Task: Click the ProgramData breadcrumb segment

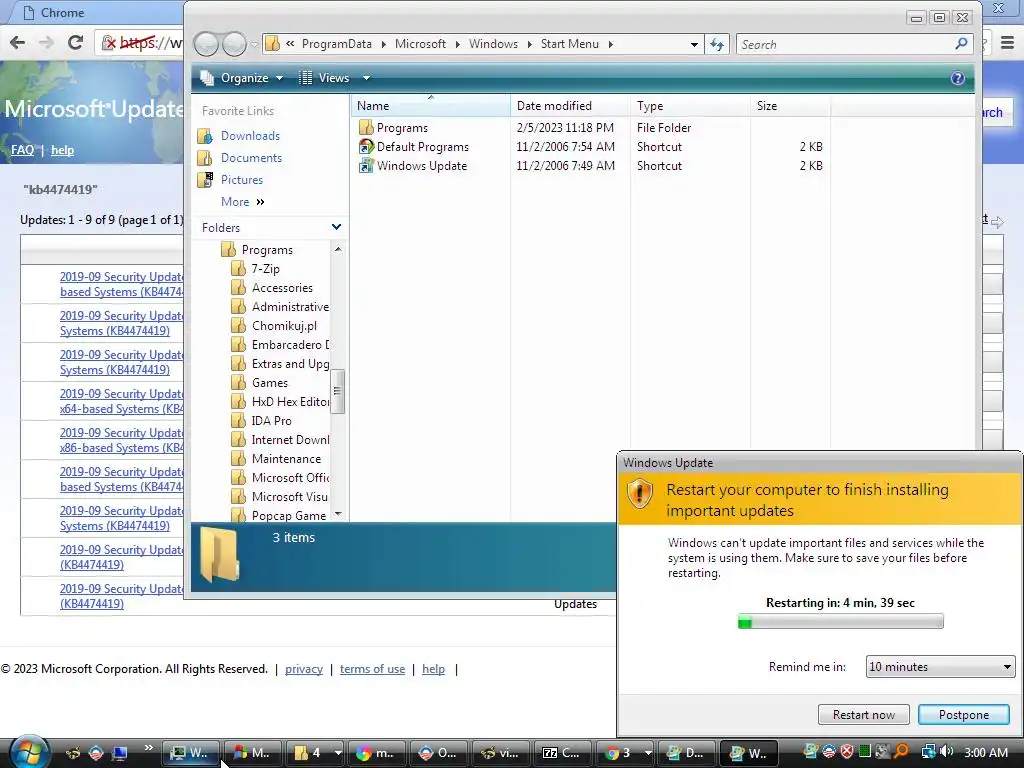Action: point(336,44)
